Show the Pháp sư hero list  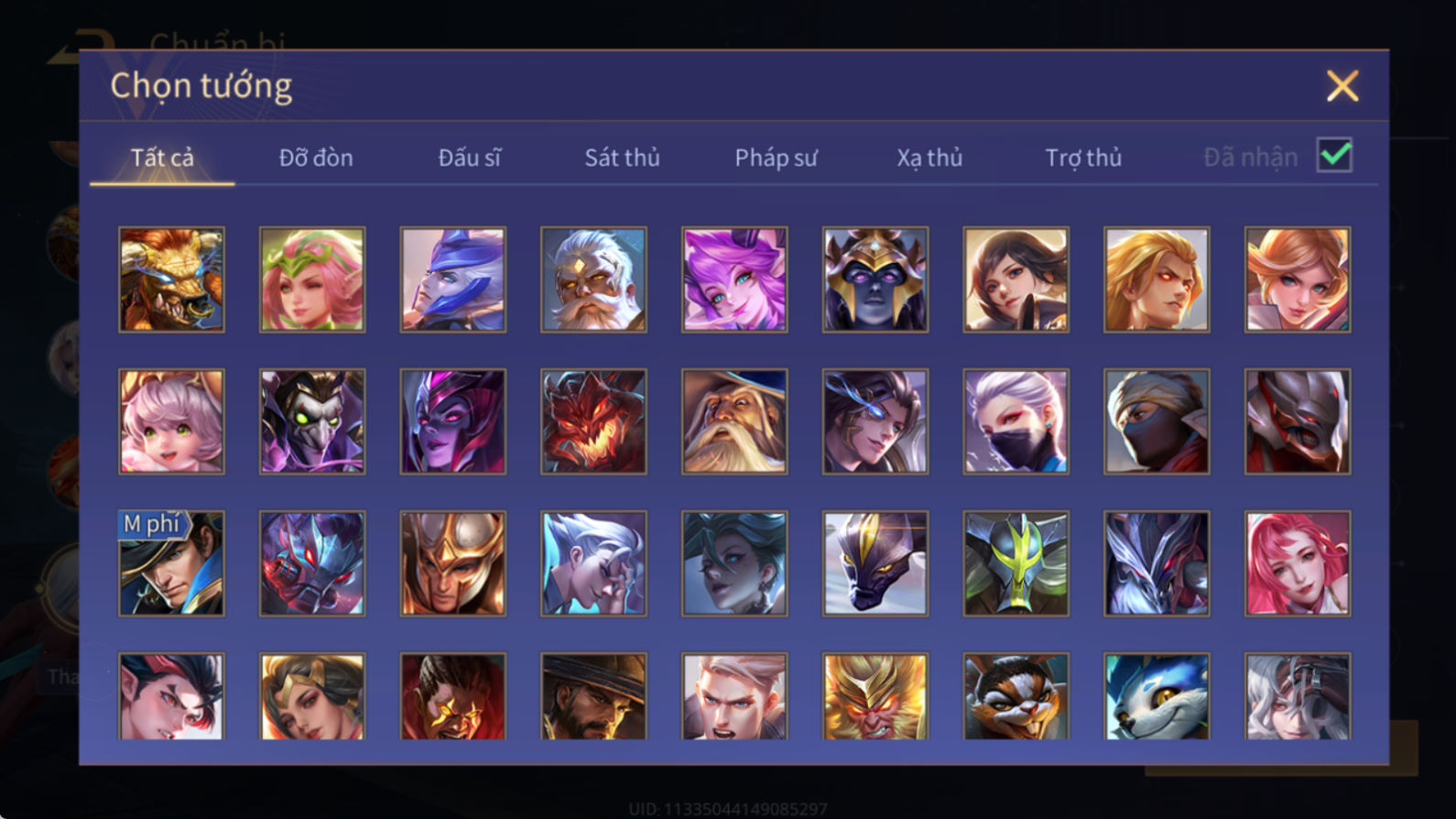777,158
